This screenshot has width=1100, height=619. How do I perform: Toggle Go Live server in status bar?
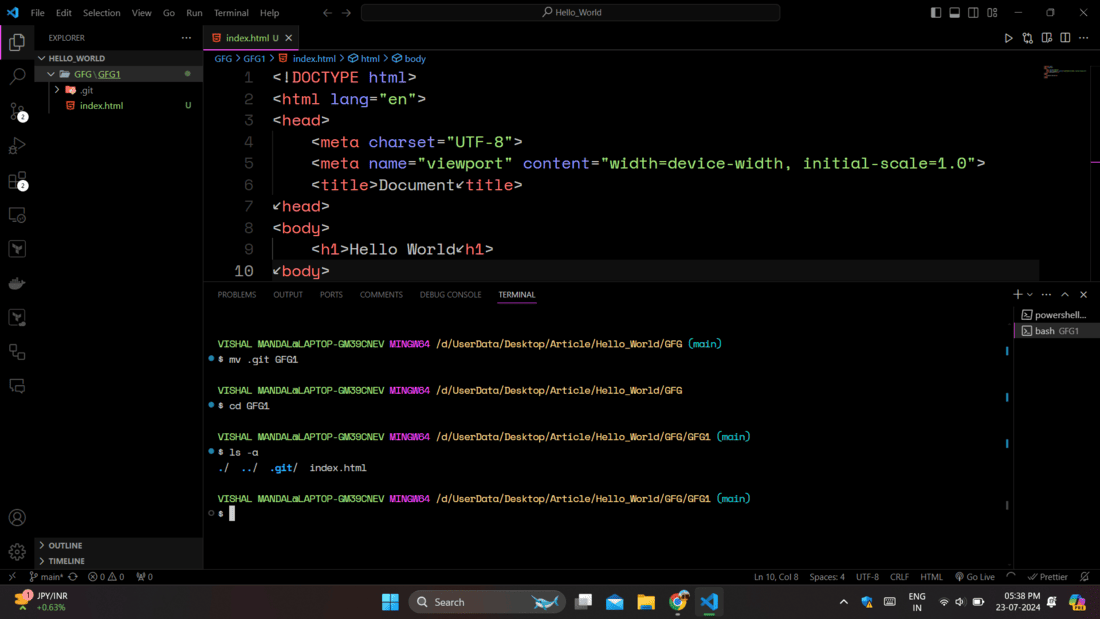[975, 577]
